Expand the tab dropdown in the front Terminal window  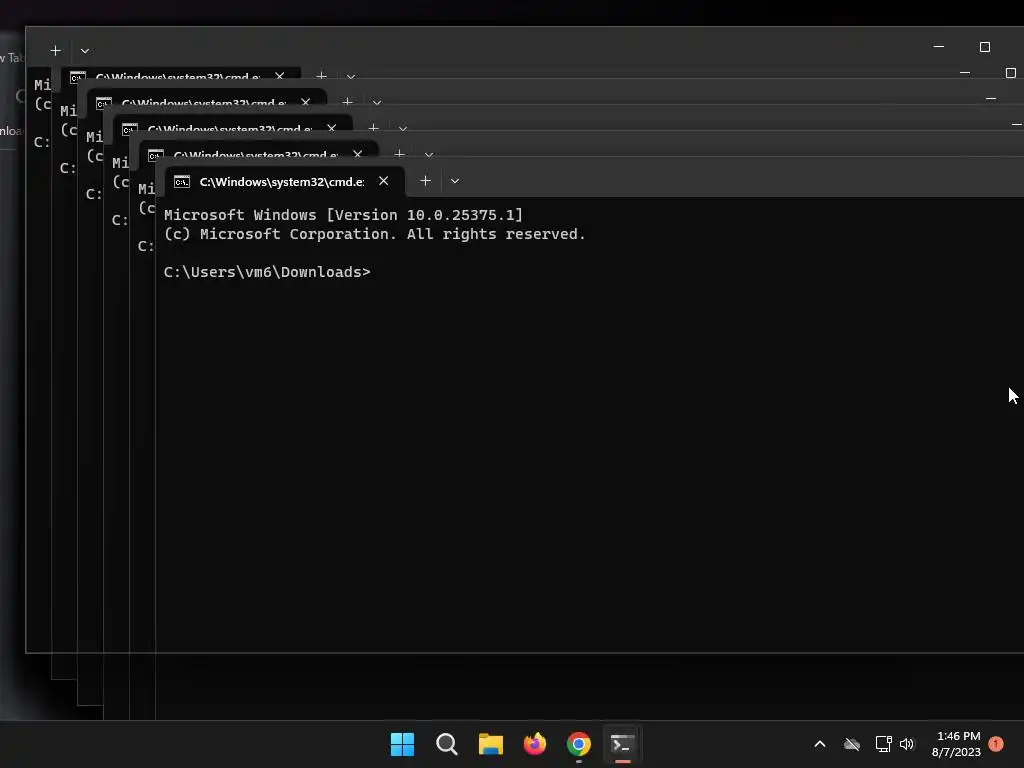click(455, 181)
